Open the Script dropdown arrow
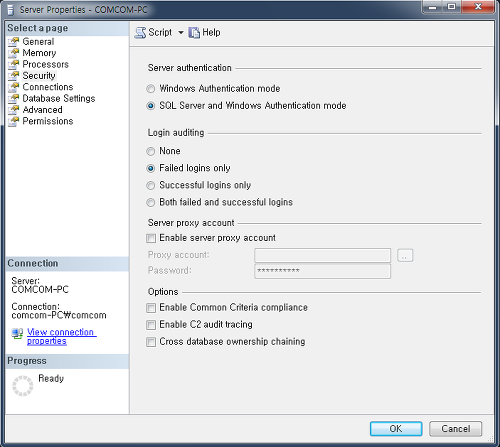This screenshot has height=447, width=500. pos(181,33)
